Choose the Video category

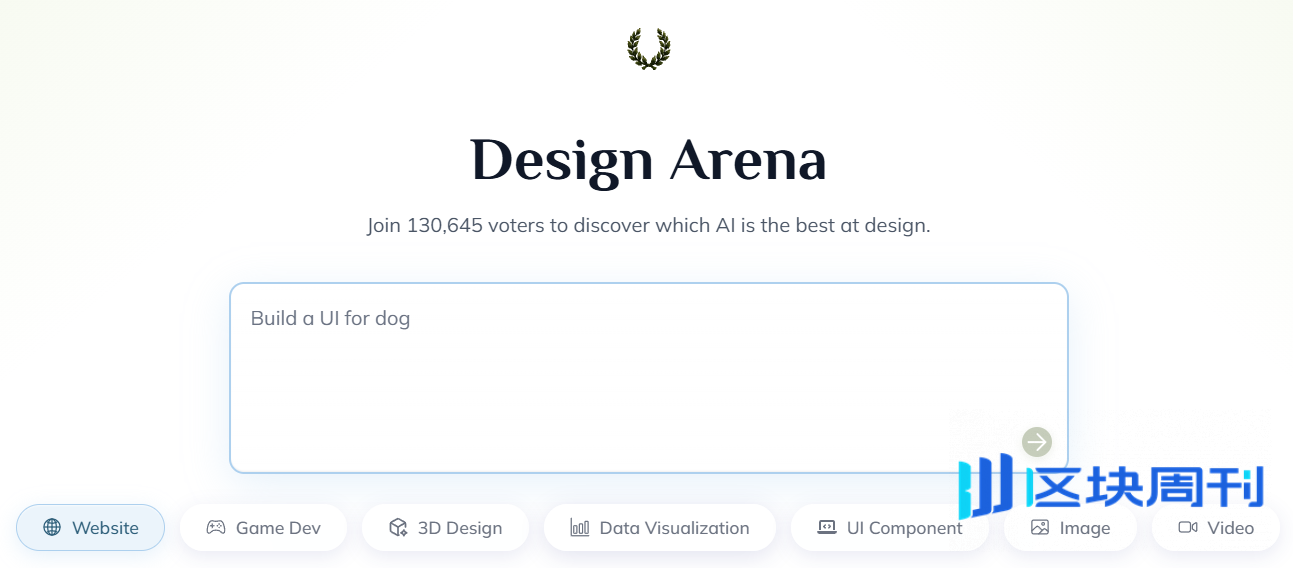pyautogui.click(x=1216, y=527)
